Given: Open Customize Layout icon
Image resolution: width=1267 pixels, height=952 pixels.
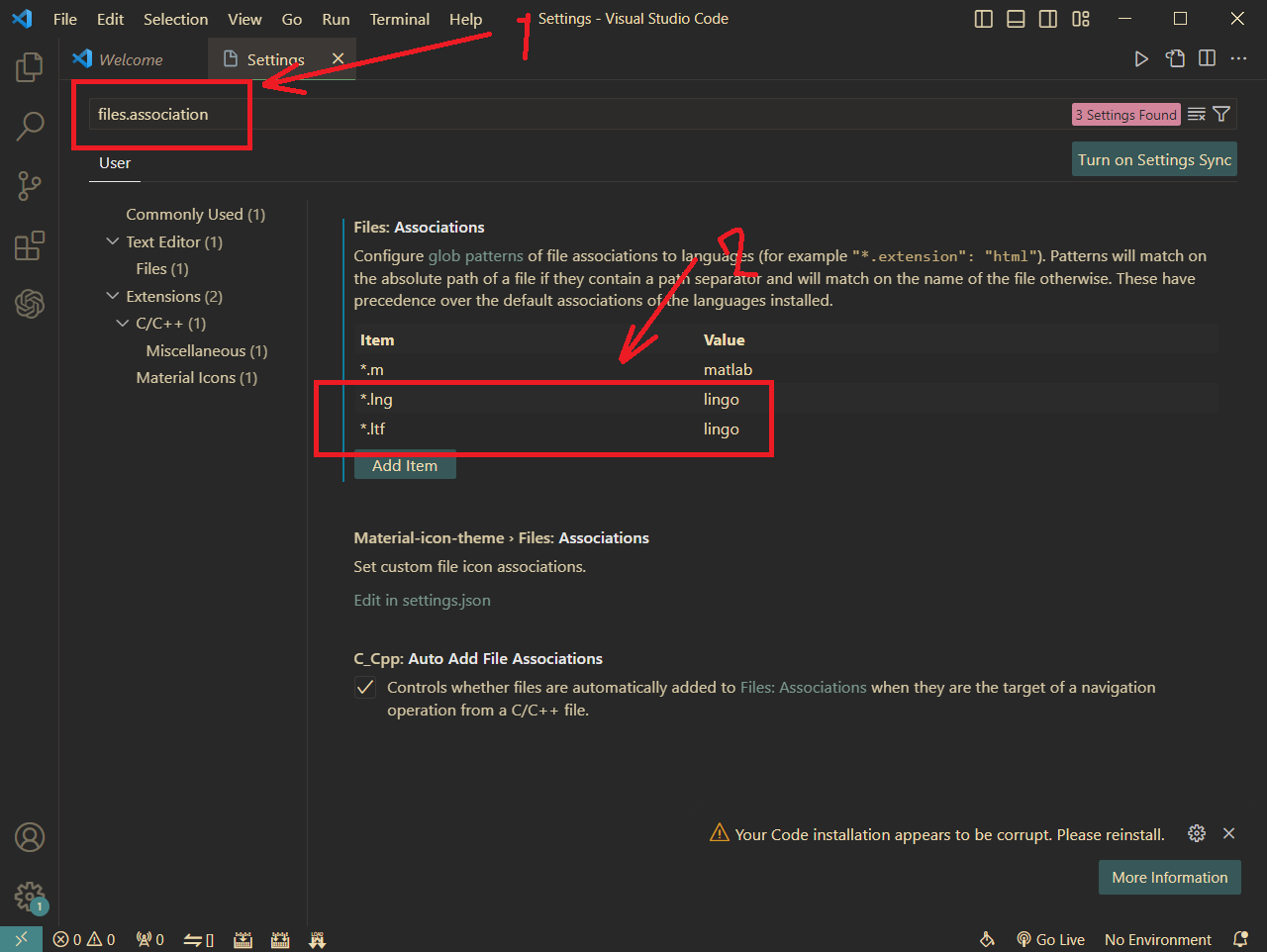Looking at the screenshot, I should click(x=1081, y=19).
